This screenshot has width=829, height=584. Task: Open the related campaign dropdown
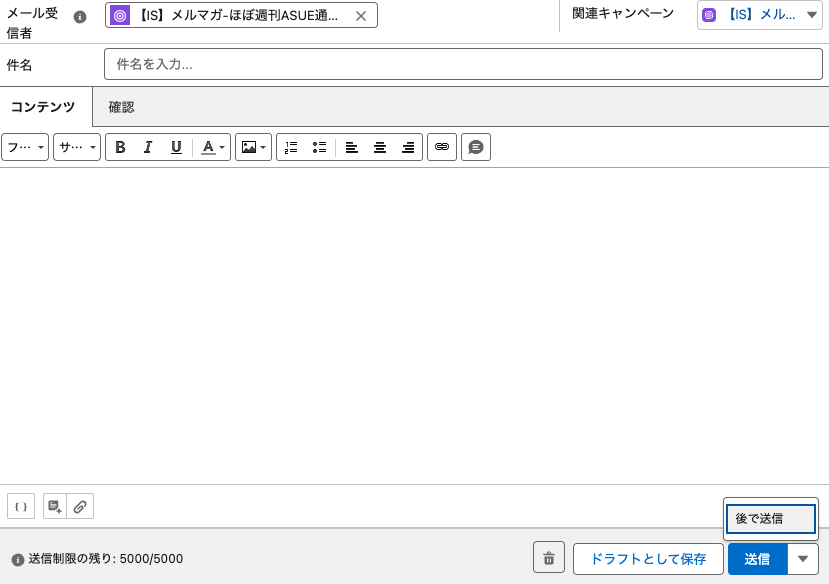pos(760,15)
